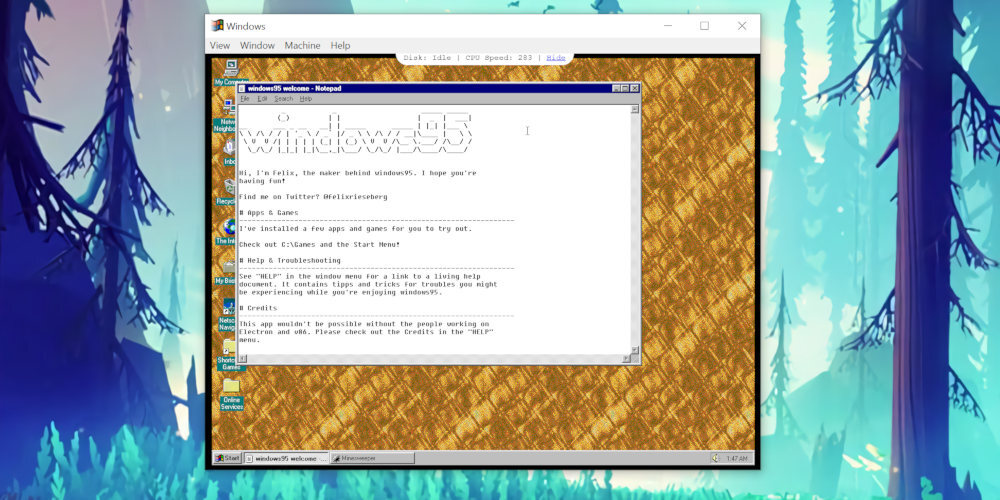Click the speaker volume icon in the tray
Screen dimensions: 1000x500
coord(715,458)
